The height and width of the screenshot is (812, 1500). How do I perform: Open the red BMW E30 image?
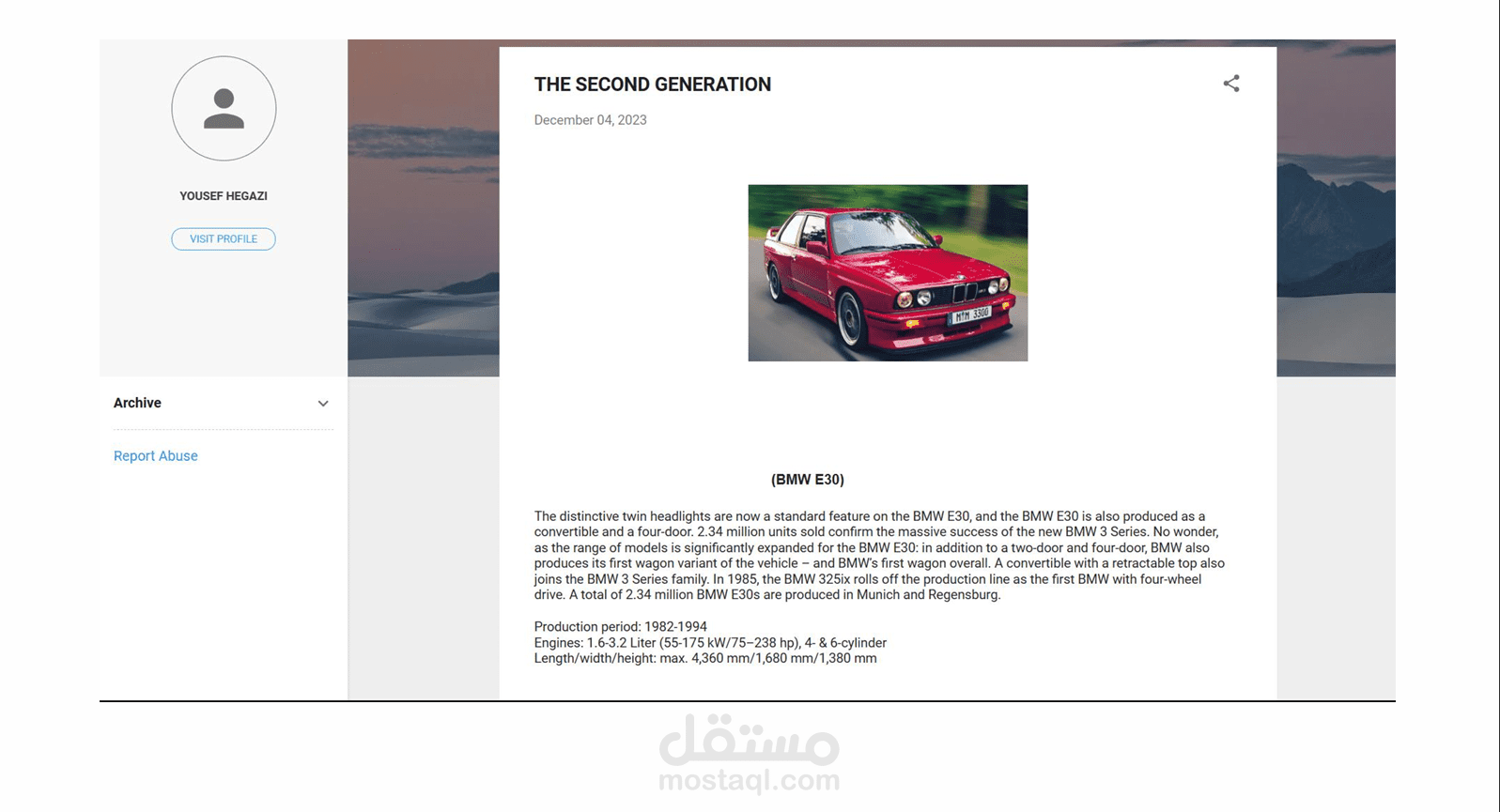point(888,273)
